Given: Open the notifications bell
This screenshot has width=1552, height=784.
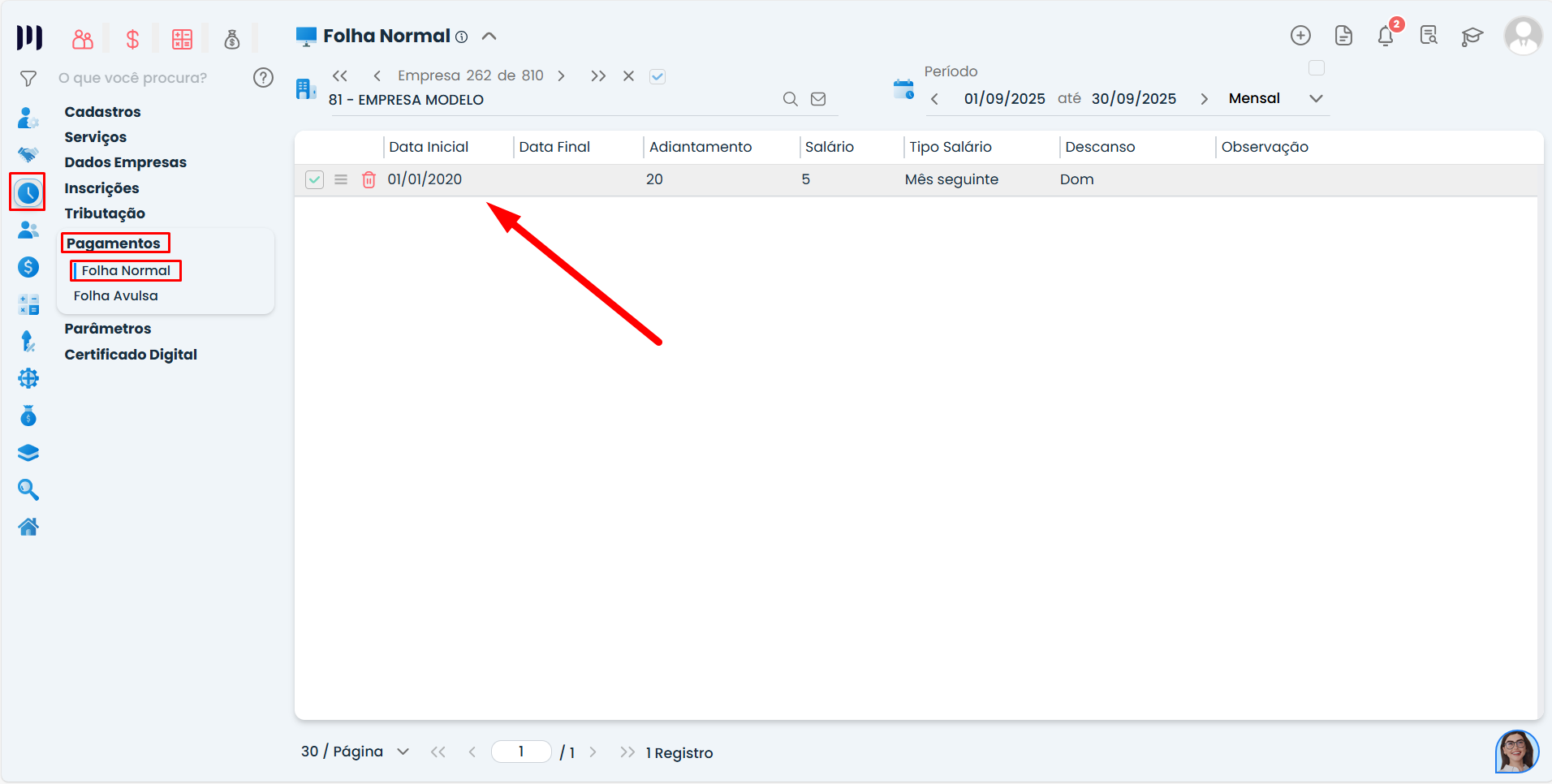Looking at the screenshot, I should pyautogui.click(x=1386, y=36).
